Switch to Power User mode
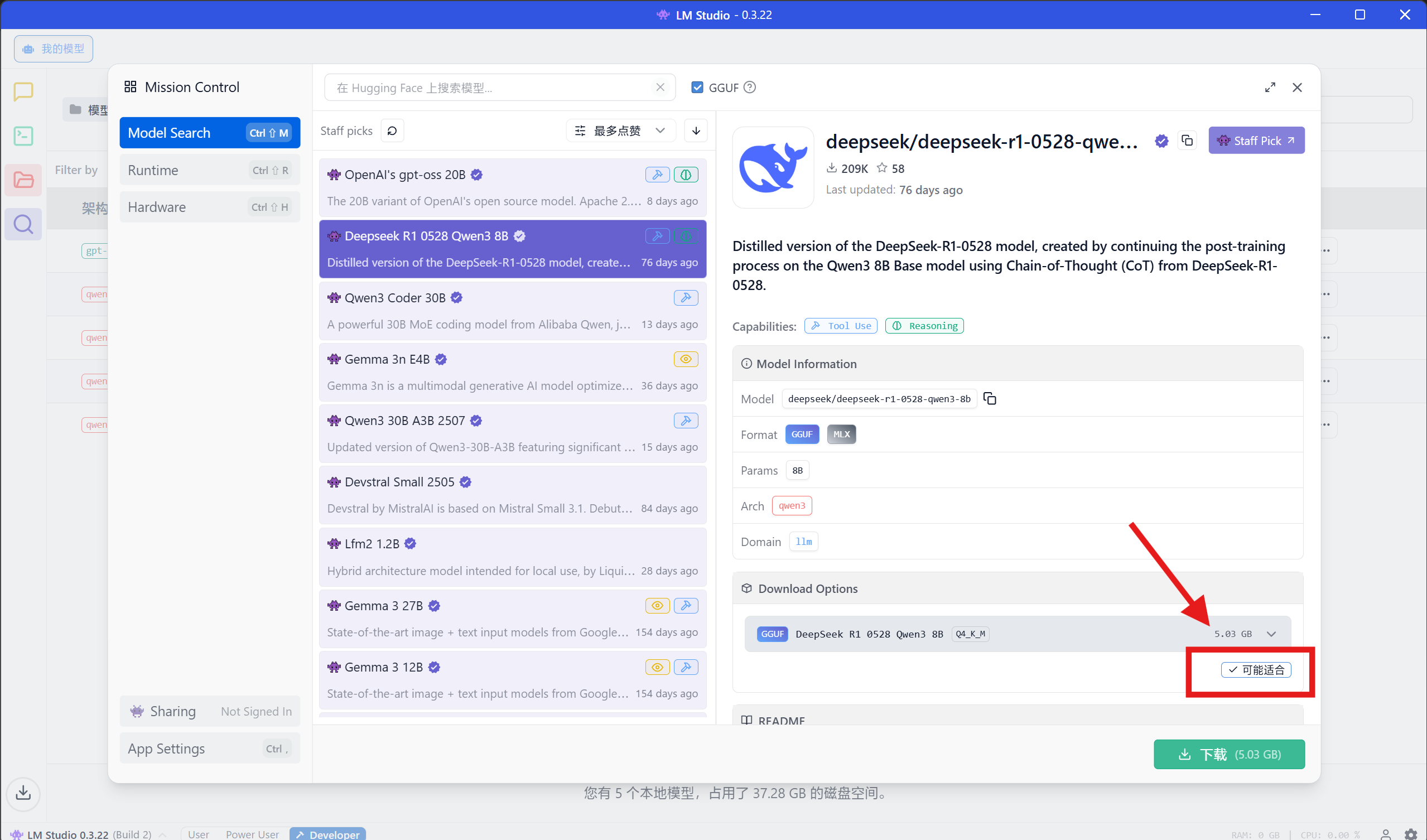Image resolution: width=1427 pixels, height=840 pixels. (252, 834)
